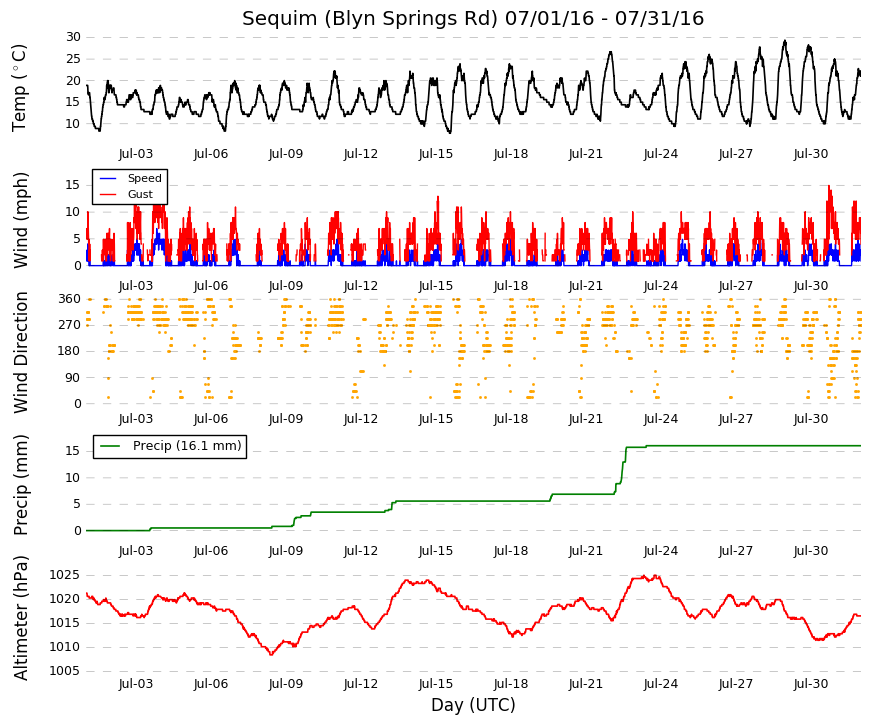Select the blue Speed legend line
This screenshot has height=725, width=871.
click(108, 178)
